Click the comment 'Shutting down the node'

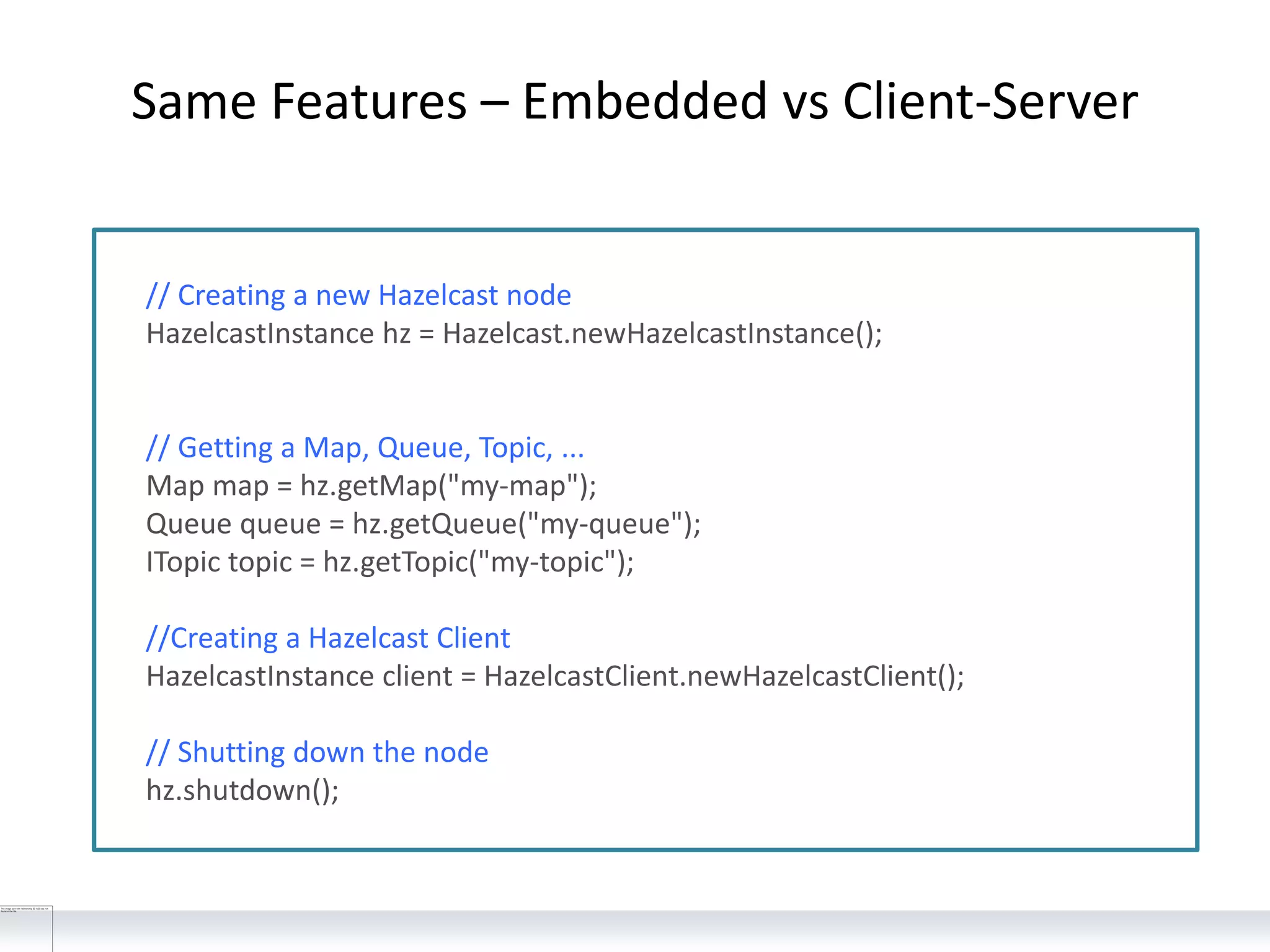[317, 753]
